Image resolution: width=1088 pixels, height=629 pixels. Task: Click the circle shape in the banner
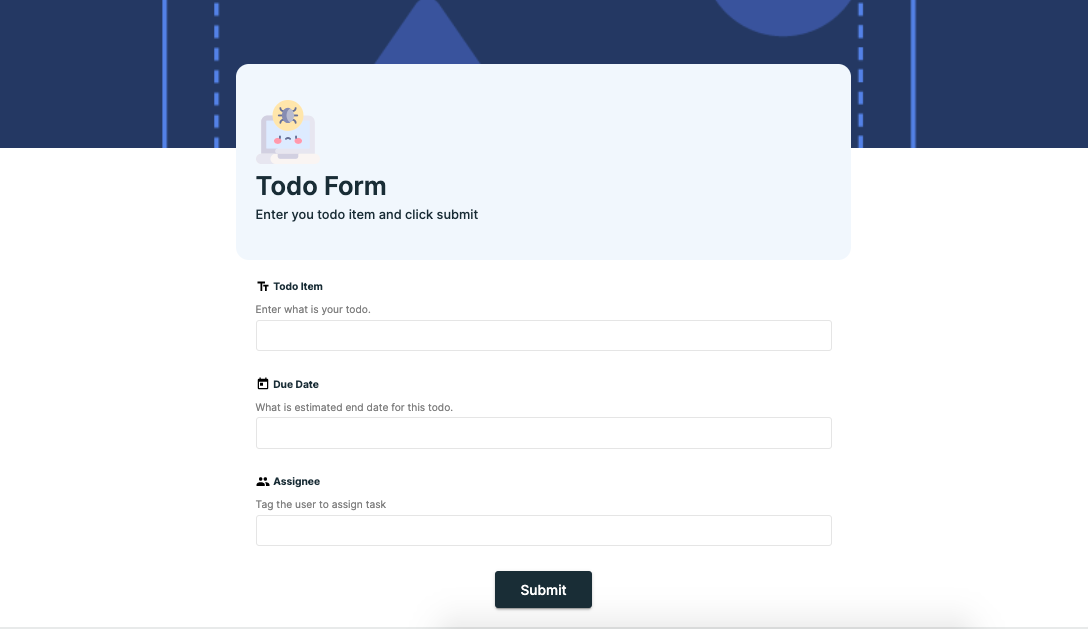pyautogui.click(x=783, y=17)
